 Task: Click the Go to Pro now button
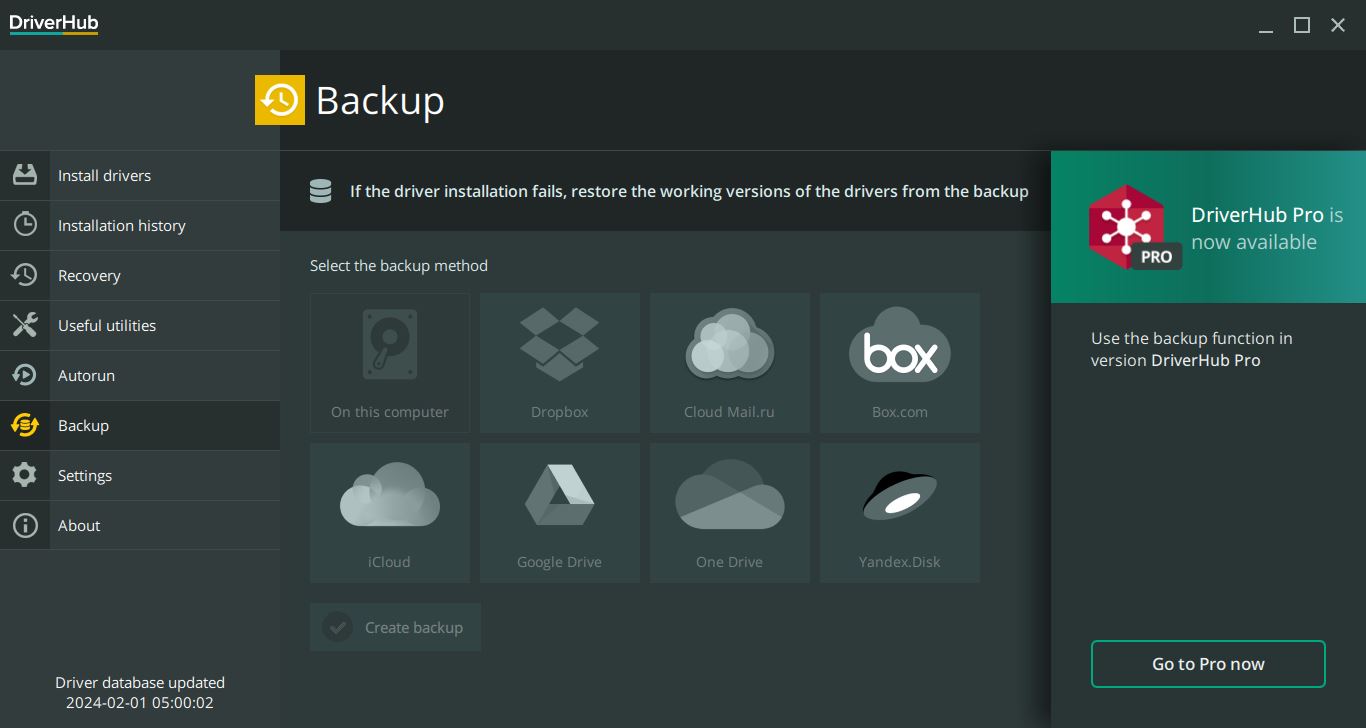[x=1208, y=664]
